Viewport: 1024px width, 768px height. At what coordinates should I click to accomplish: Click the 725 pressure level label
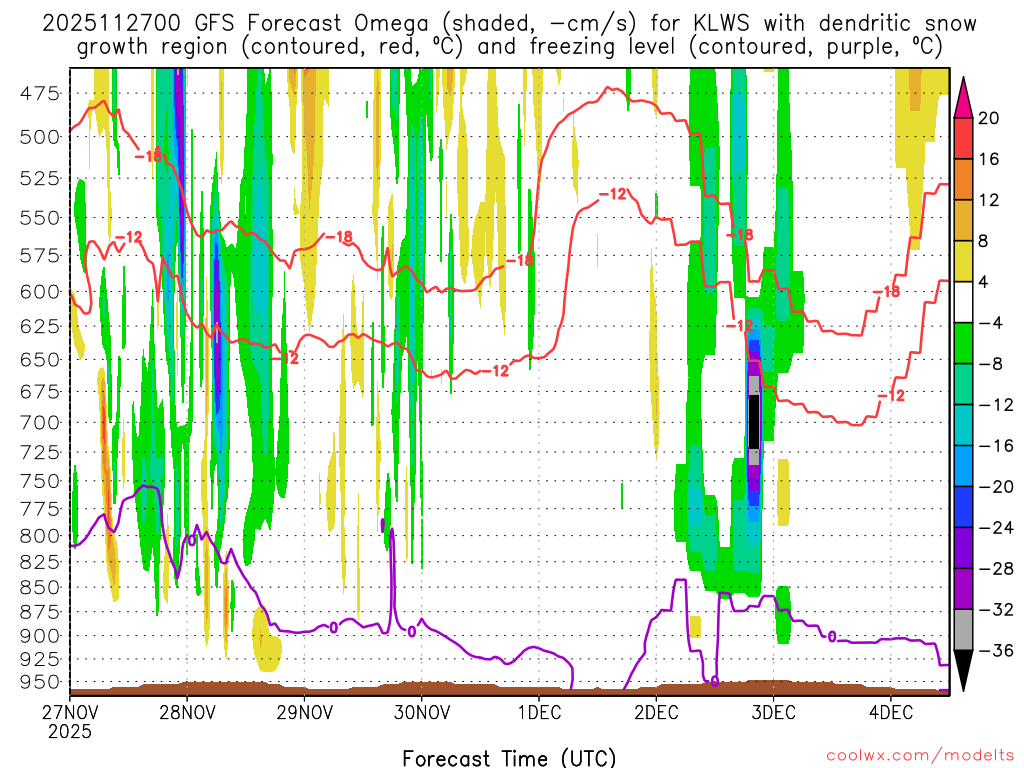point(40,453)
